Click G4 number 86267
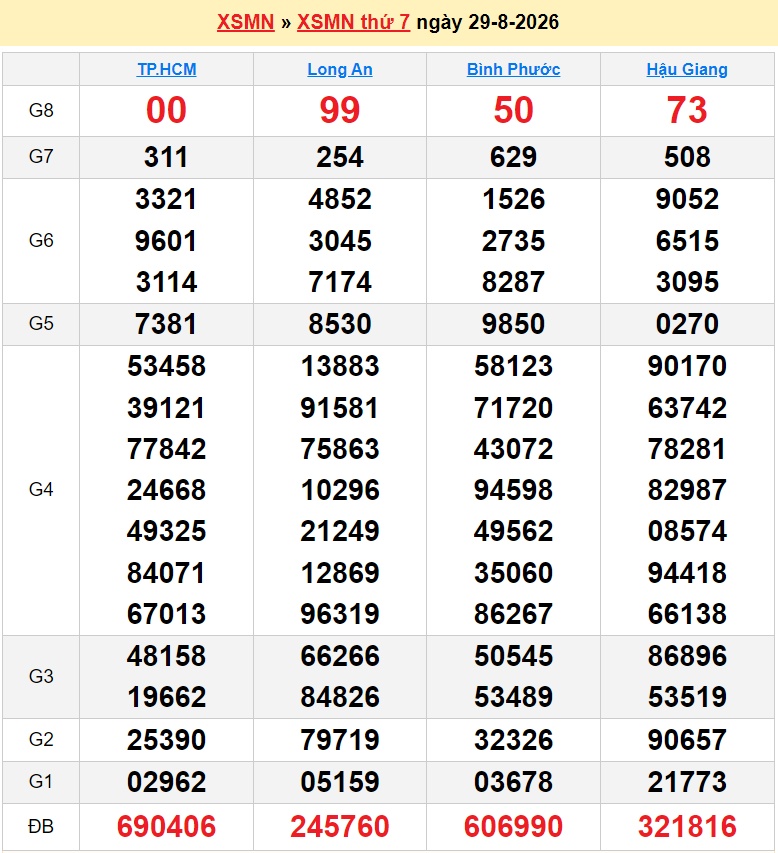 (x=513, y=614)
